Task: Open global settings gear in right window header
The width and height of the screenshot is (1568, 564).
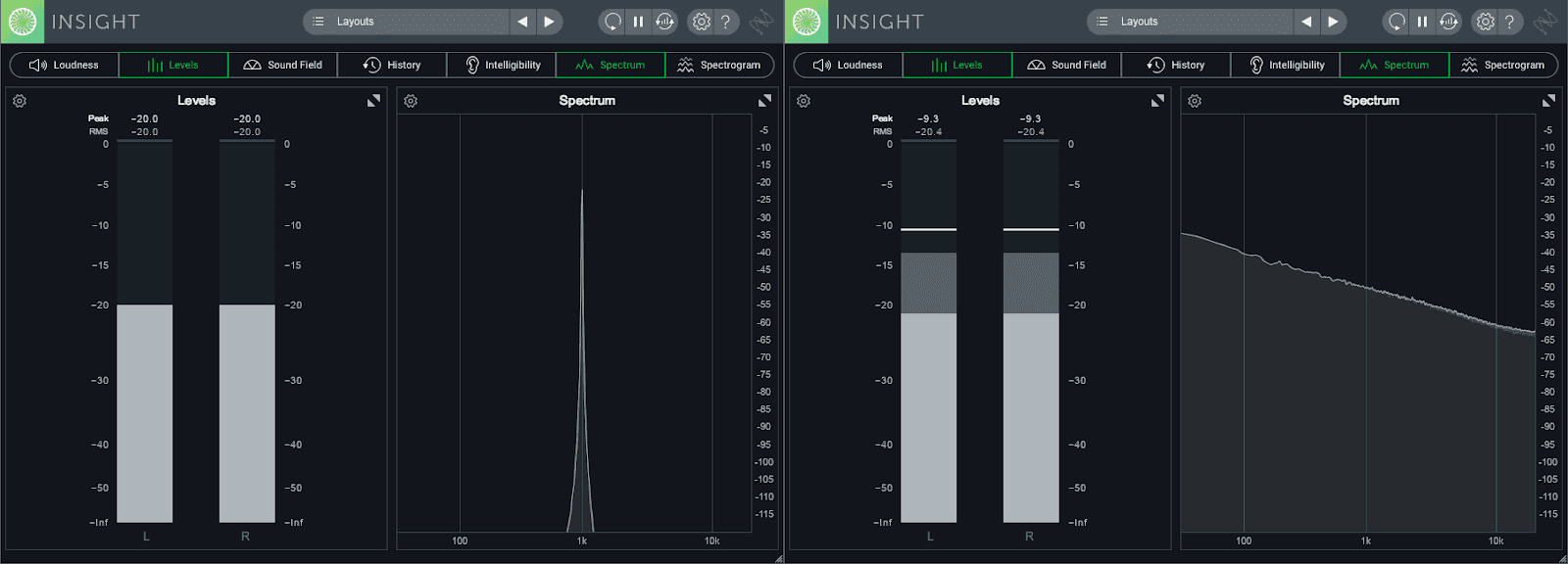Action: click(x=1485, y=22)
